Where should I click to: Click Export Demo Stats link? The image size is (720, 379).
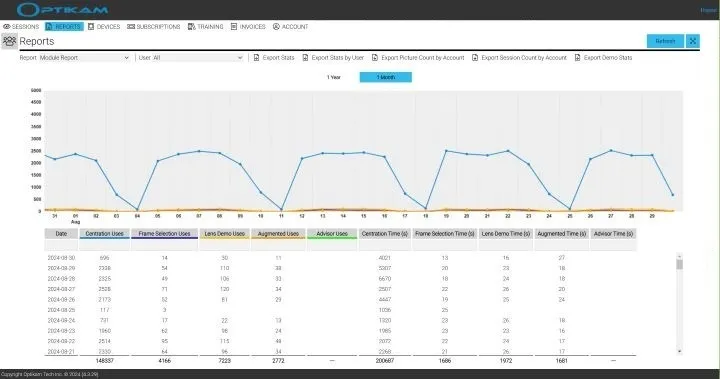(608, 57)
